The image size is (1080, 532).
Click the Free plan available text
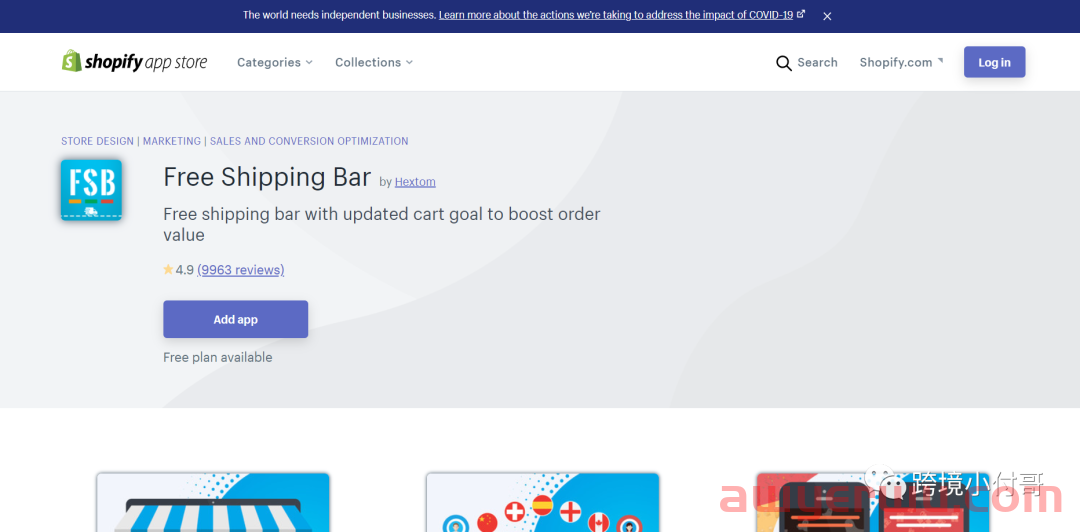218,357
